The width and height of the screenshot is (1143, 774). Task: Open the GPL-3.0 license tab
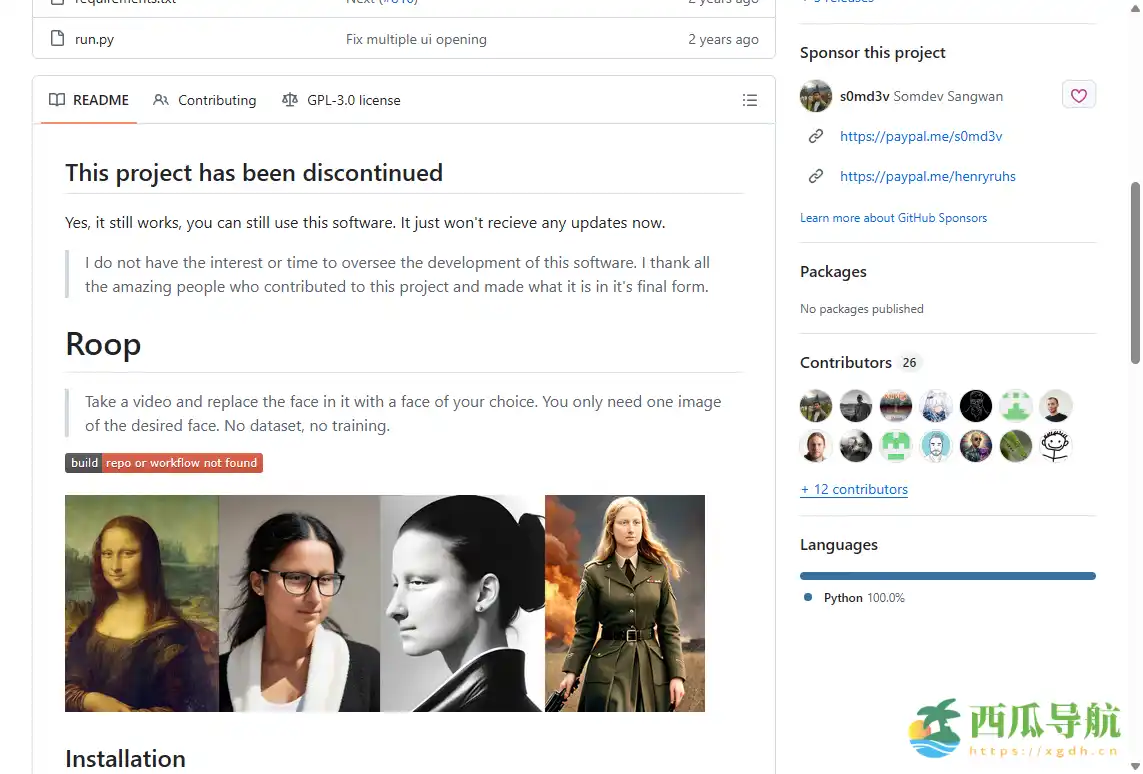point(341,100)
